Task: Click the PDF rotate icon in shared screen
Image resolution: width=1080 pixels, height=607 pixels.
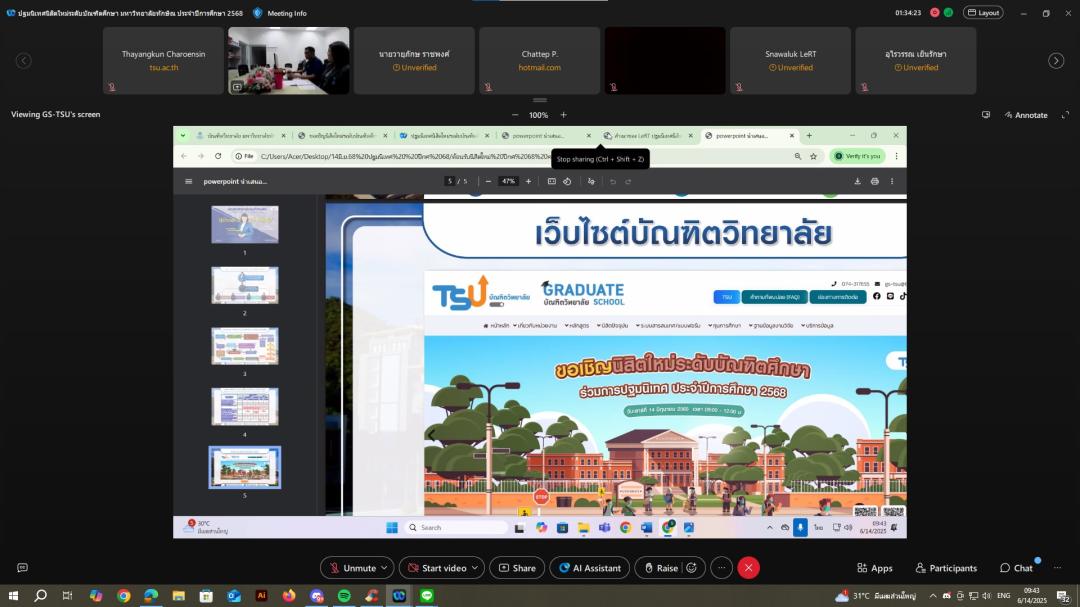Action: tap(568, 182)
